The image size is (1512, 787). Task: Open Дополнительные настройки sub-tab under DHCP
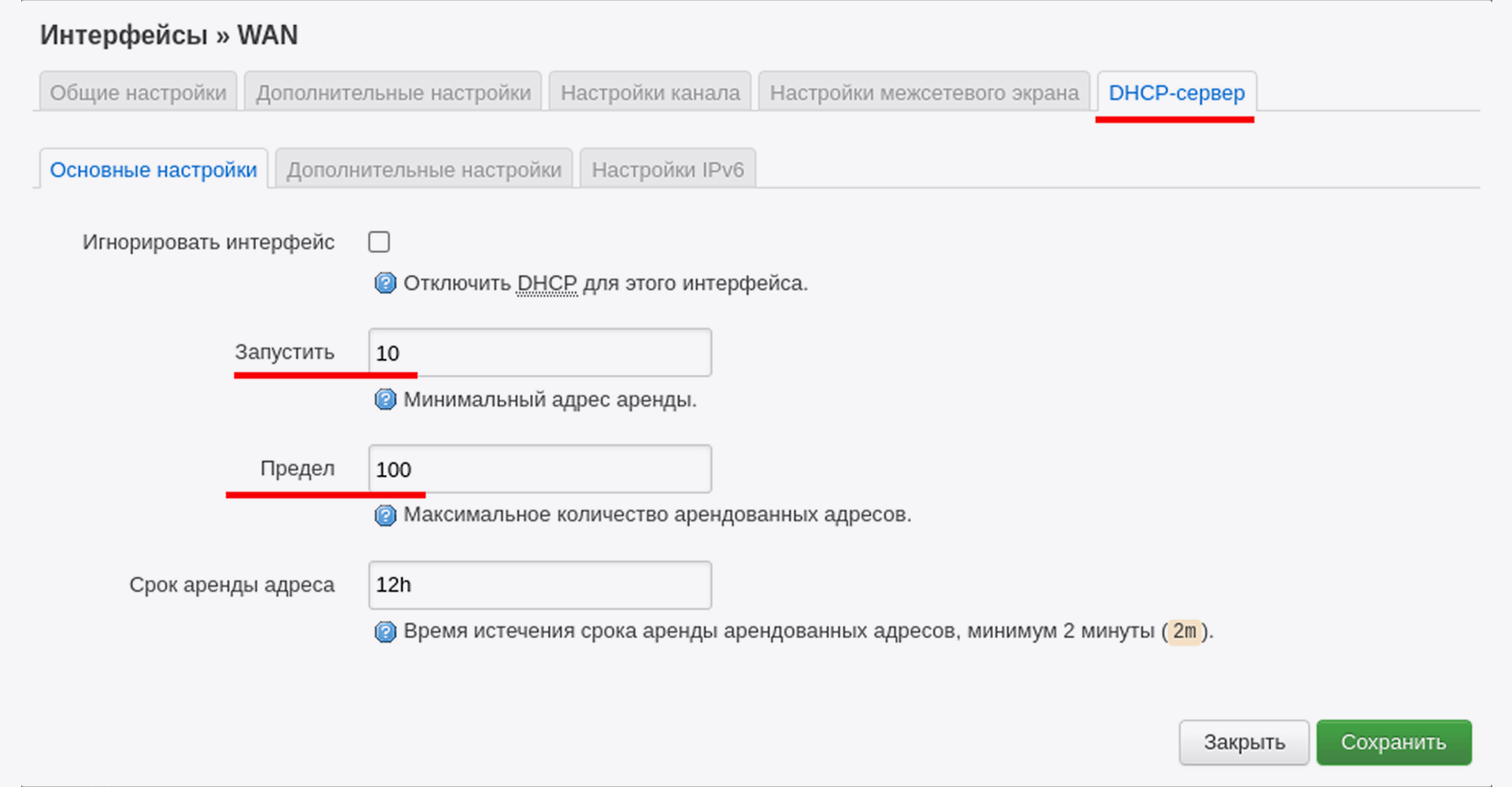[x=424, y=170]
